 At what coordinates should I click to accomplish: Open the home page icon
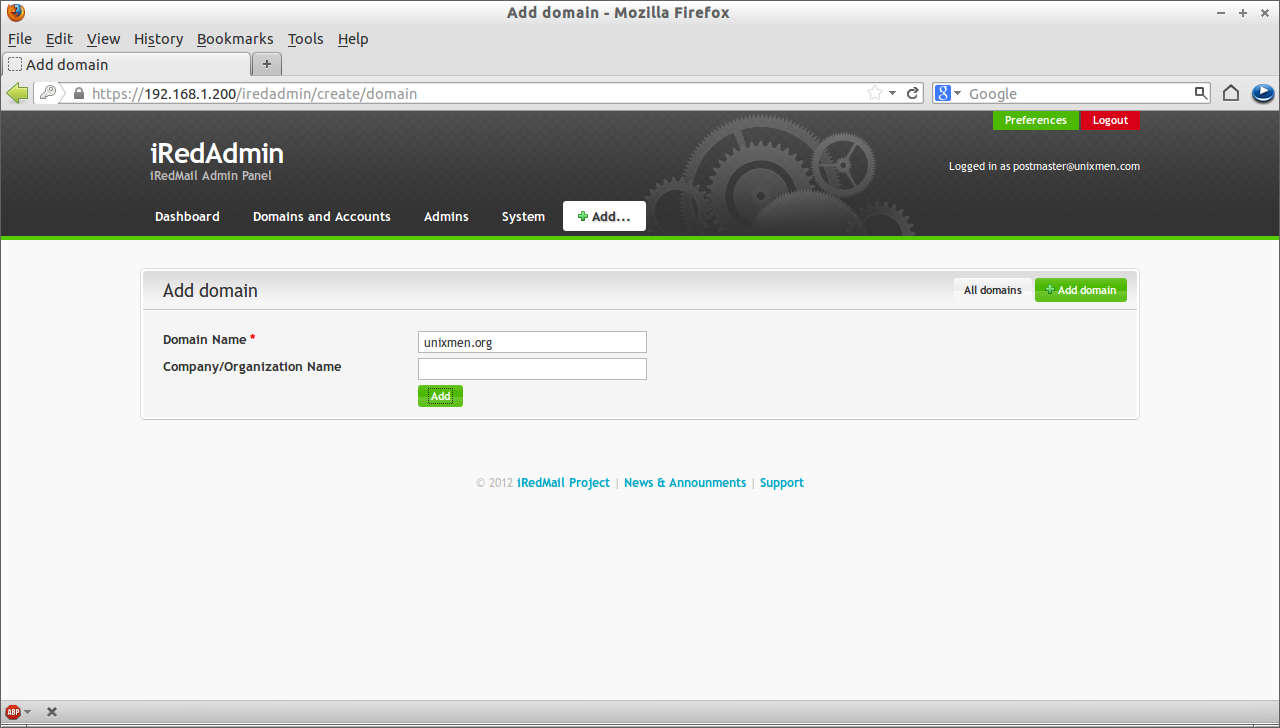pyautogui.click(x=1231, y=93)
